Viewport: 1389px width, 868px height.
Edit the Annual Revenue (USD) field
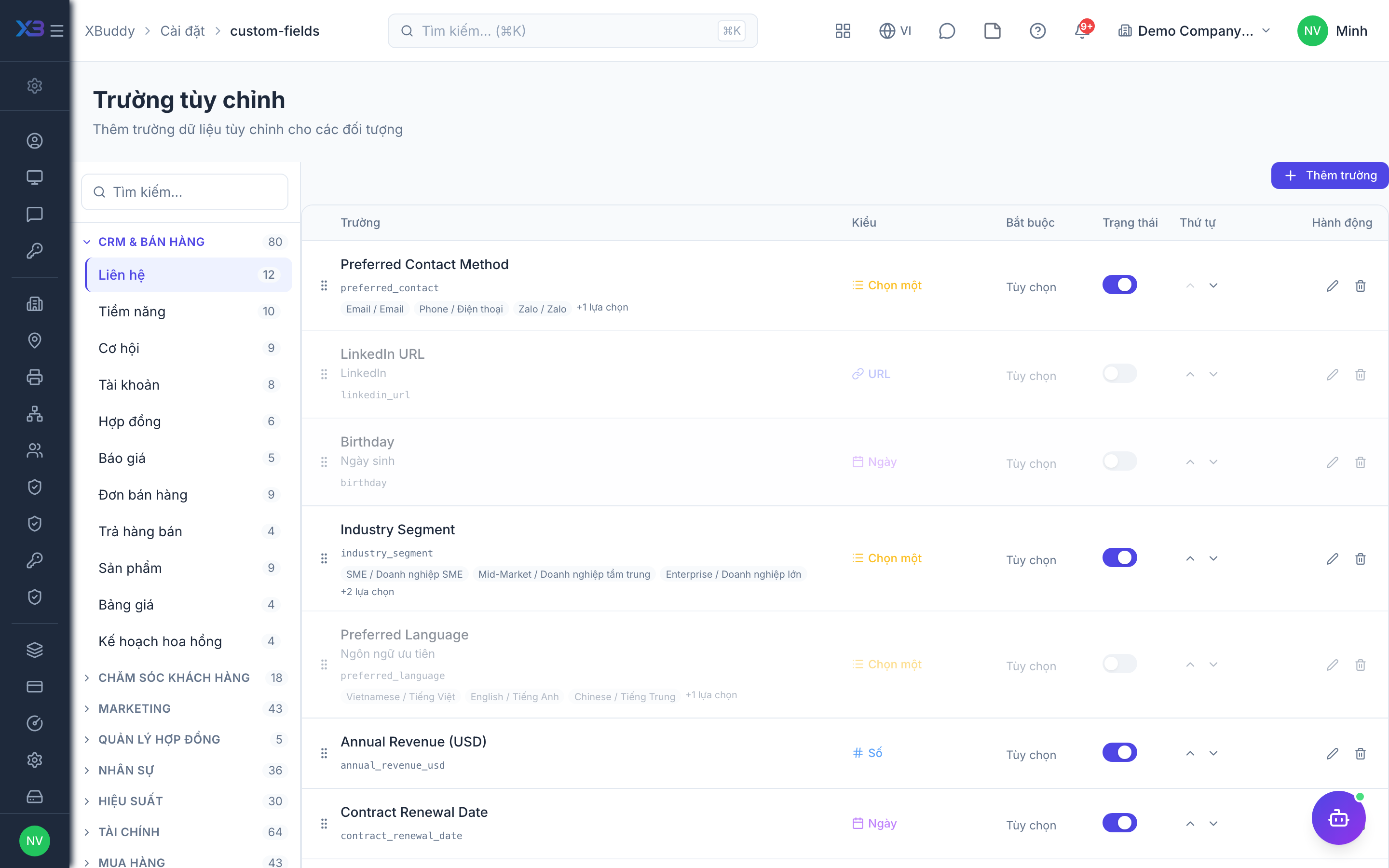pyautogui.click(x=1332, y=753)
